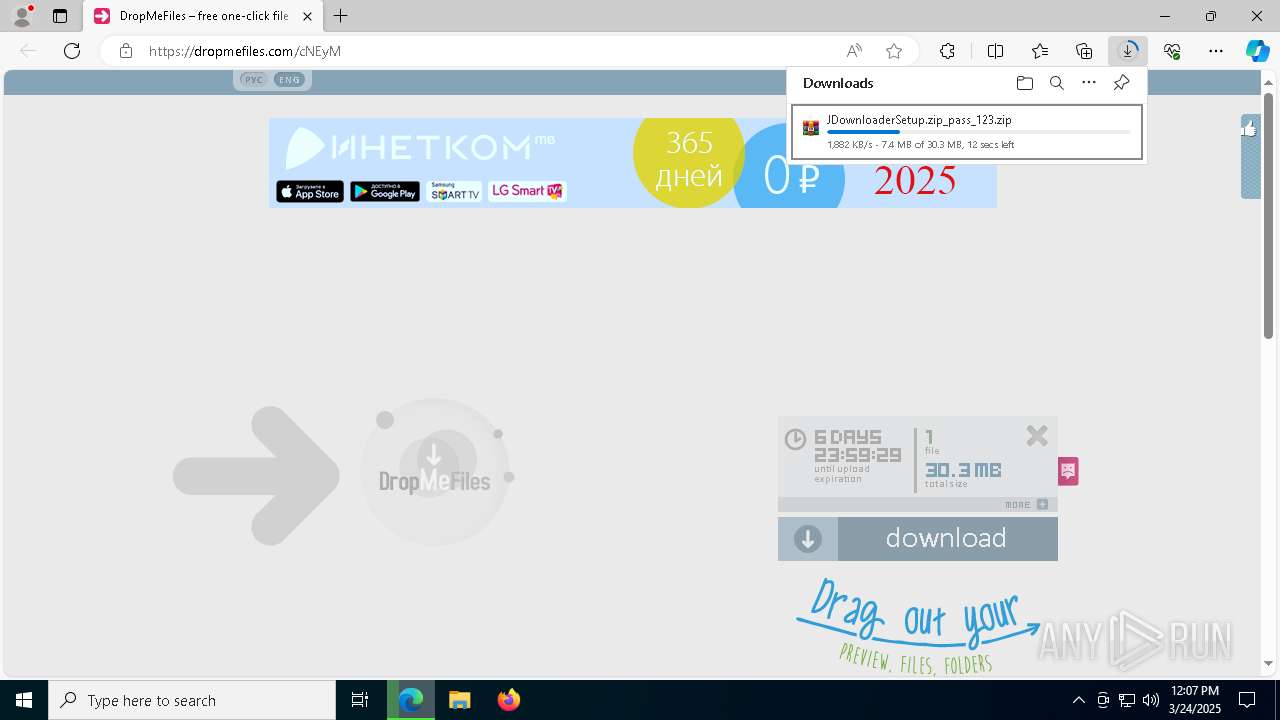The width and height of the screenshot is (1280, 720).
Task: Open the Favorites list
Action: (x=1040, y=51)
